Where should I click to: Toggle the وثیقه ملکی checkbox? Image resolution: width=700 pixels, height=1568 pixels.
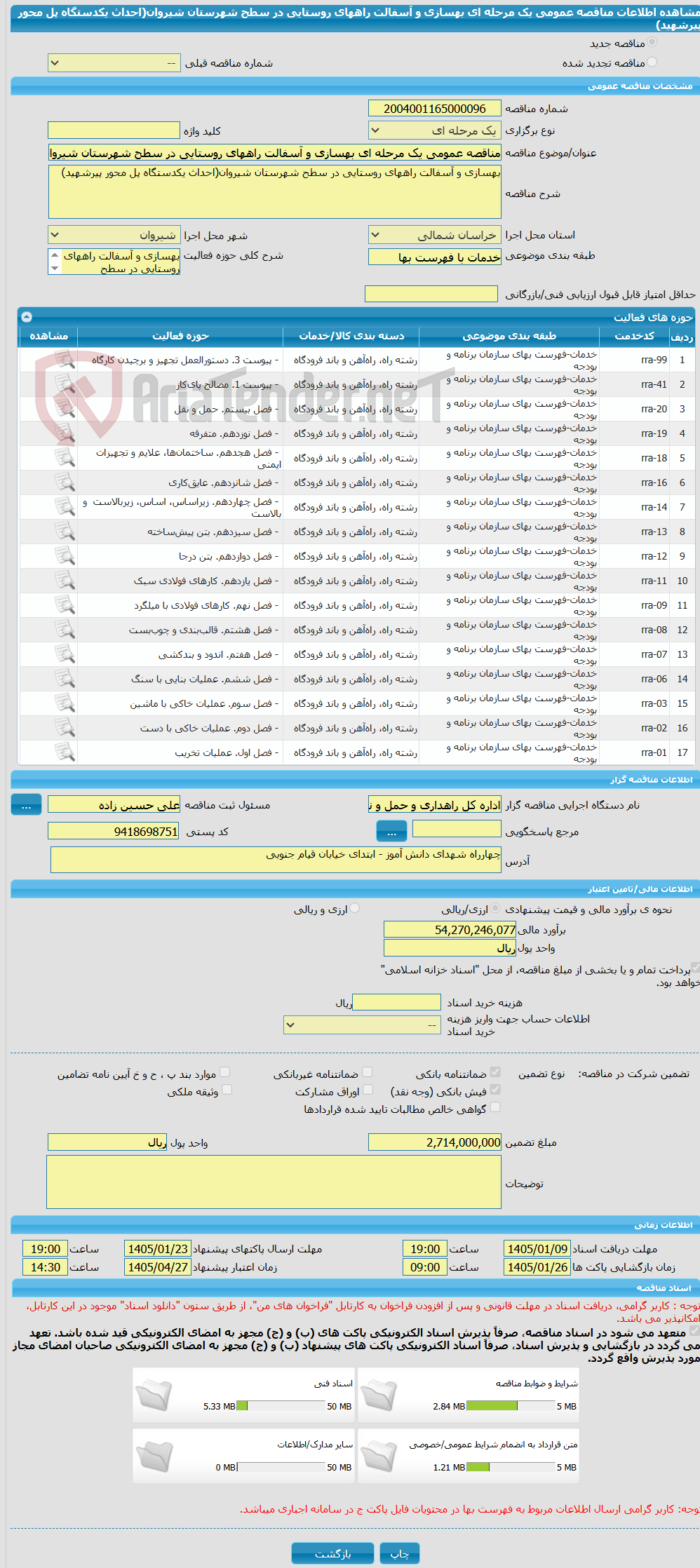coord(227,1090)
